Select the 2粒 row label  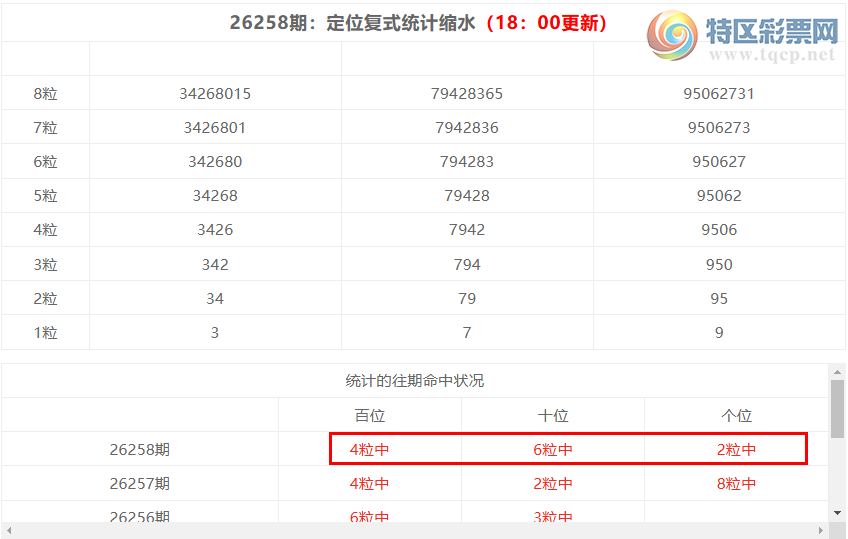click(x=45, y=298)
